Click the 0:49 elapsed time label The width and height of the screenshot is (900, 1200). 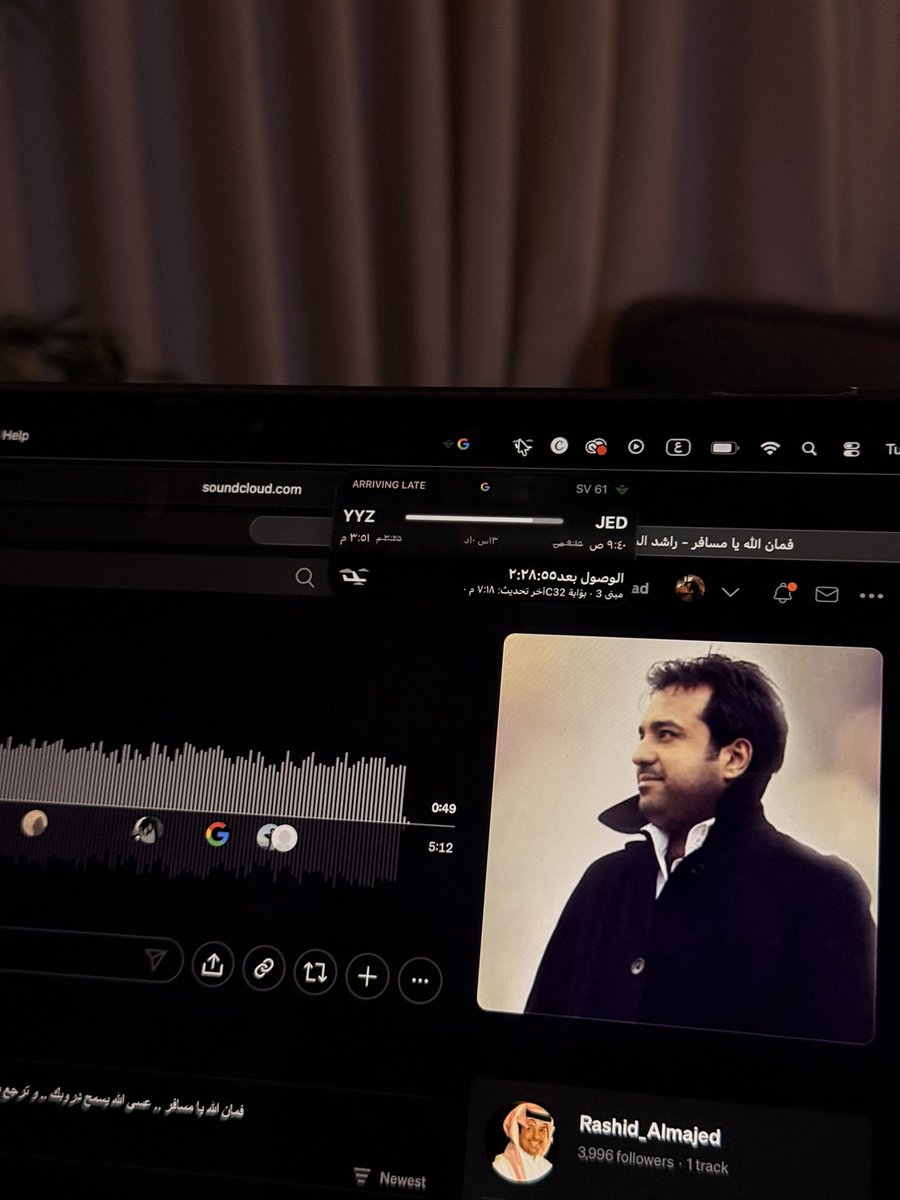point(443,808)
